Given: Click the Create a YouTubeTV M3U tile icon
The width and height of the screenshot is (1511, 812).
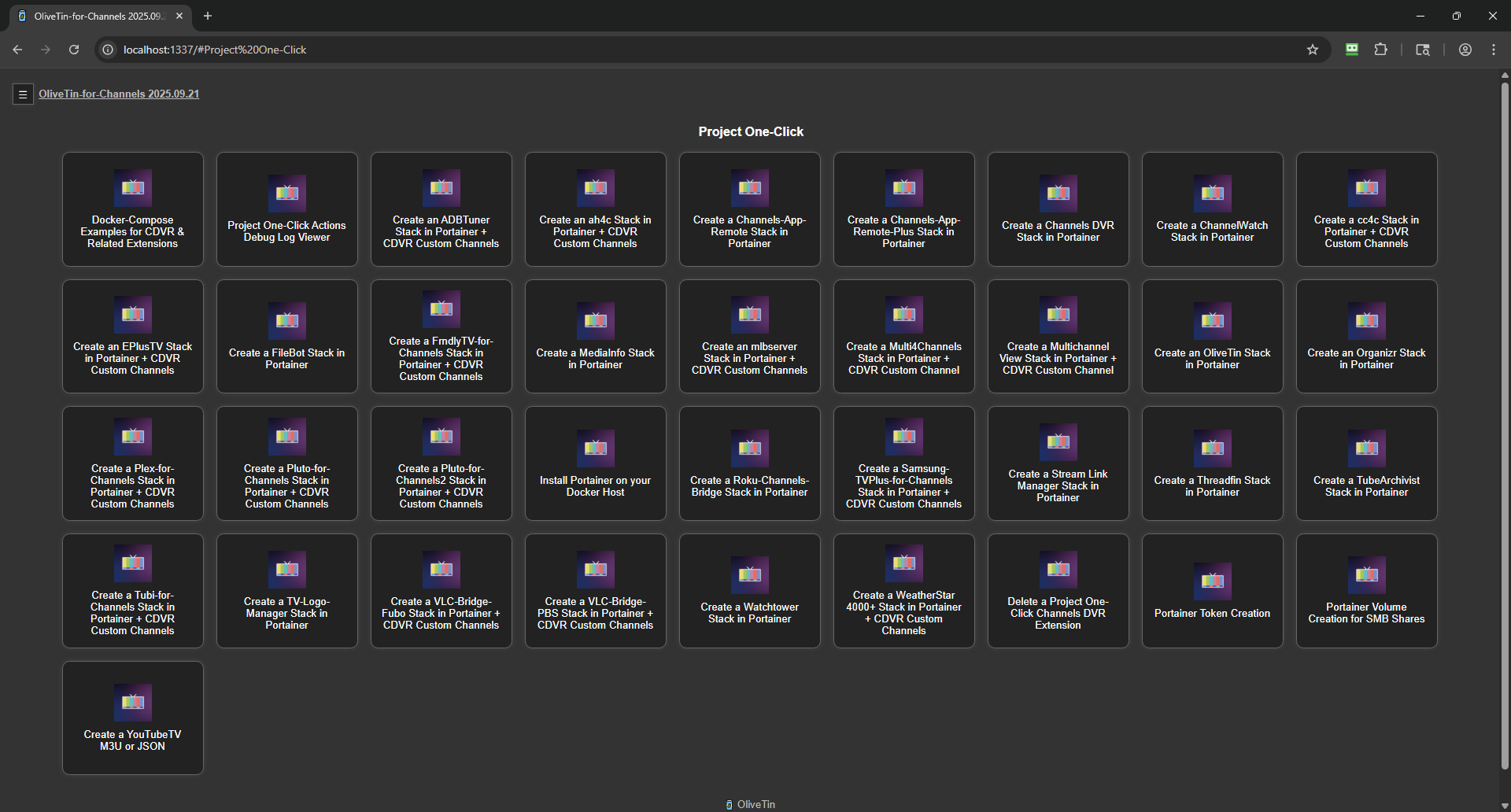Looking at the screenshot, I should click(133, 702).
